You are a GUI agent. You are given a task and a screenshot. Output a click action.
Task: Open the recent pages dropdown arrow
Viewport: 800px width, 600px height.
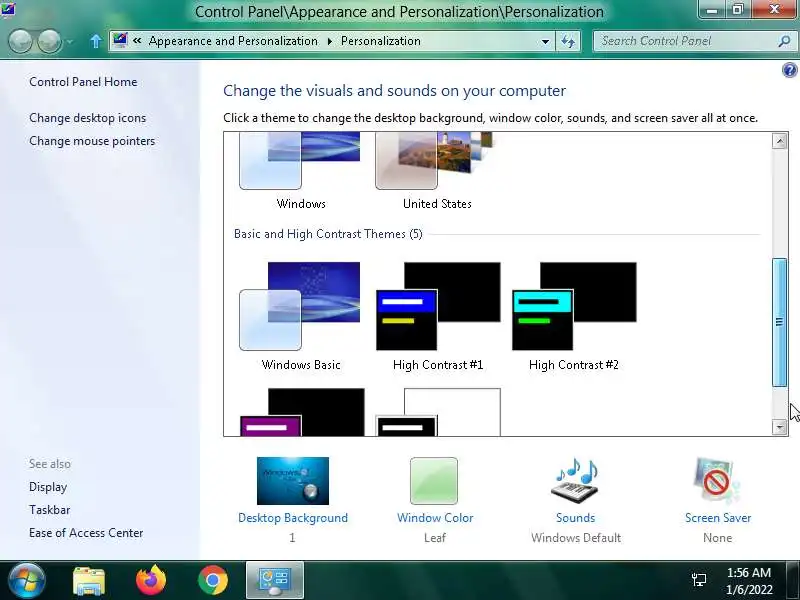(x=70, y=41)
